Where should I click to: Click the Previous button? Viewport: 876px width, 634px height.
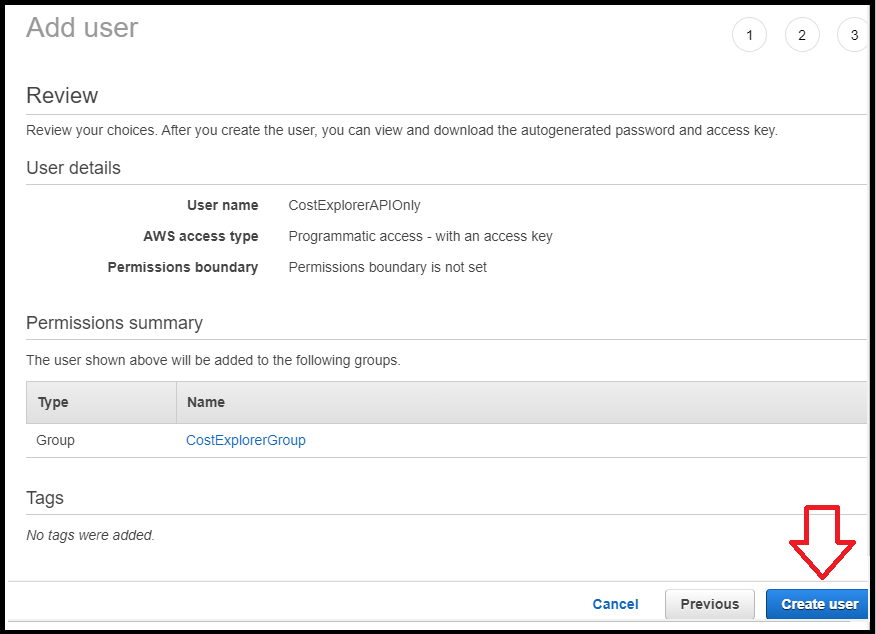point(709,604)
